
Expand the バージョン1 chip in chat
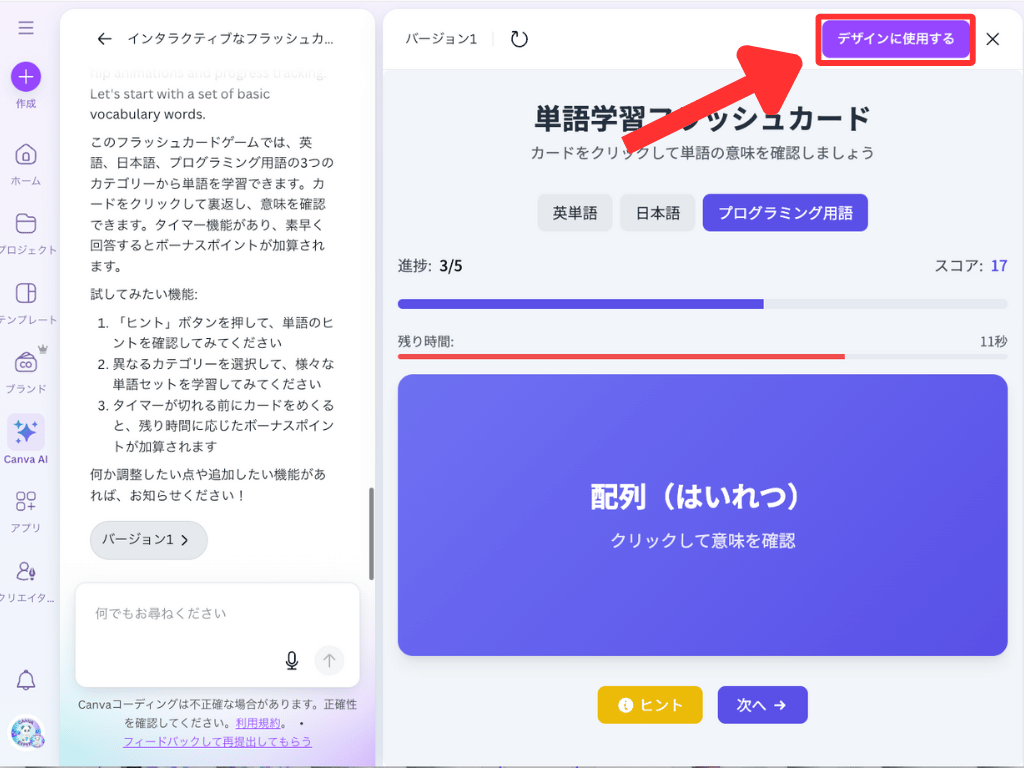point(148,540)
